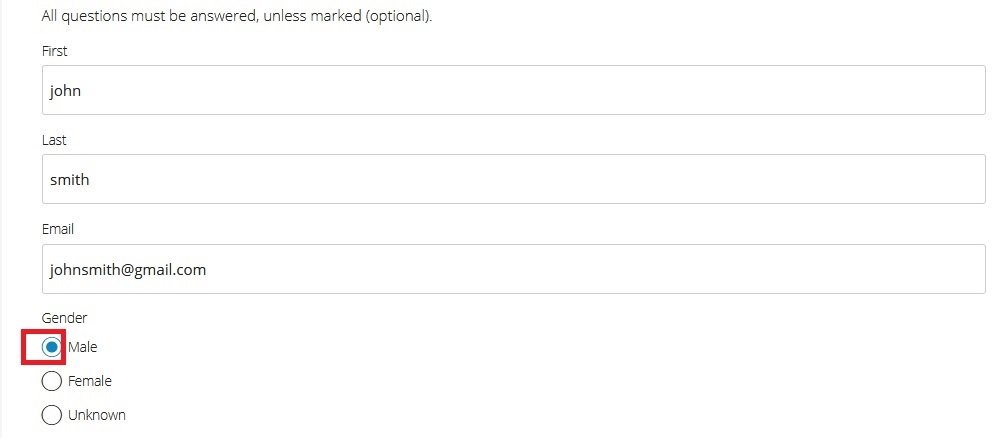
Task: Click into the Email input field
Action: [x=514, y=269]
